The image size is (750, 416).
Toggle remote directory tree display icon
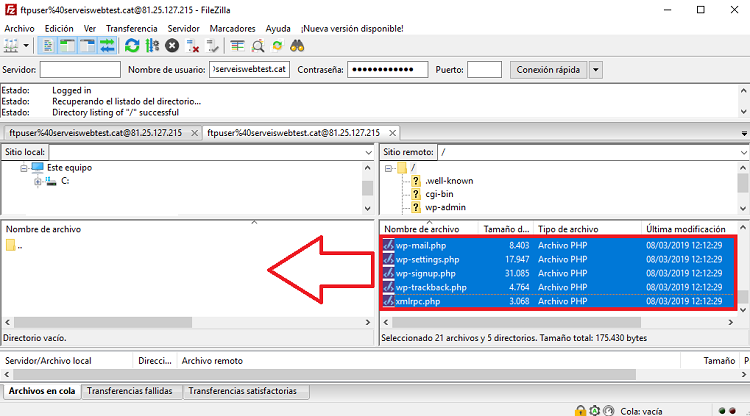pos(88,46)
